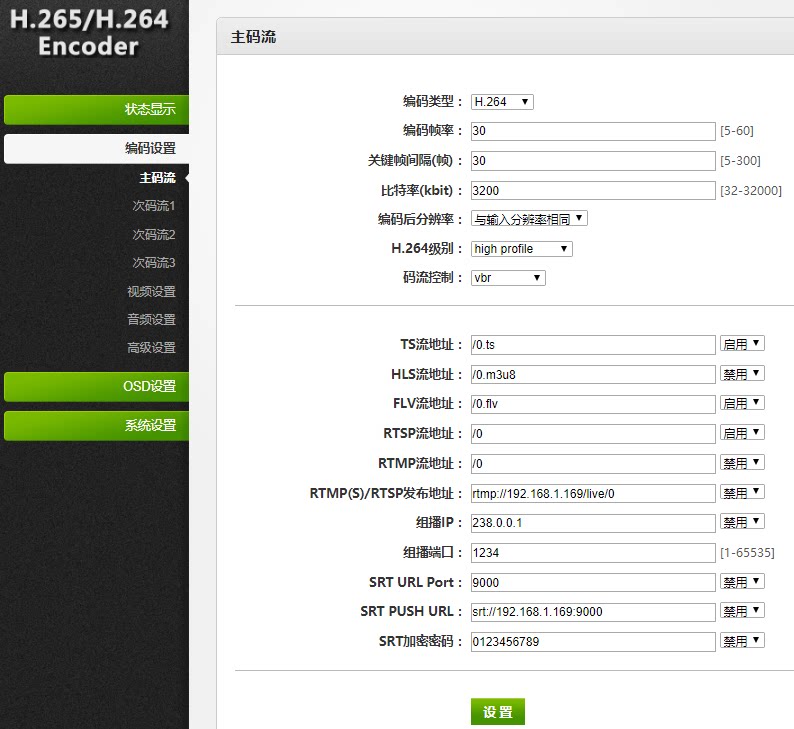Go to 视频设置 in the sidebar
The width and height of the screenshot is (794, 729).
click(151, 292)
